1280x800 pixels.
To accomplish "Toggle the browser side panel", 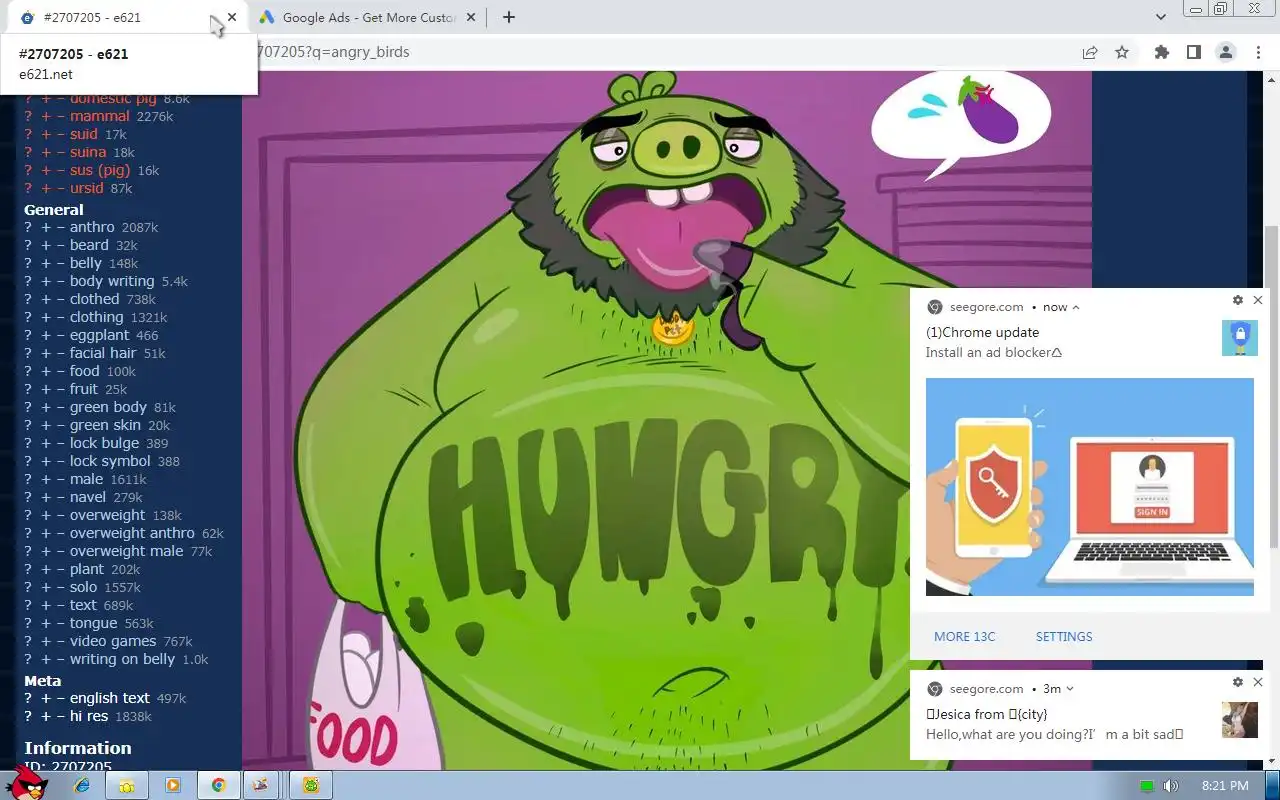I will tap(1193, 52).
